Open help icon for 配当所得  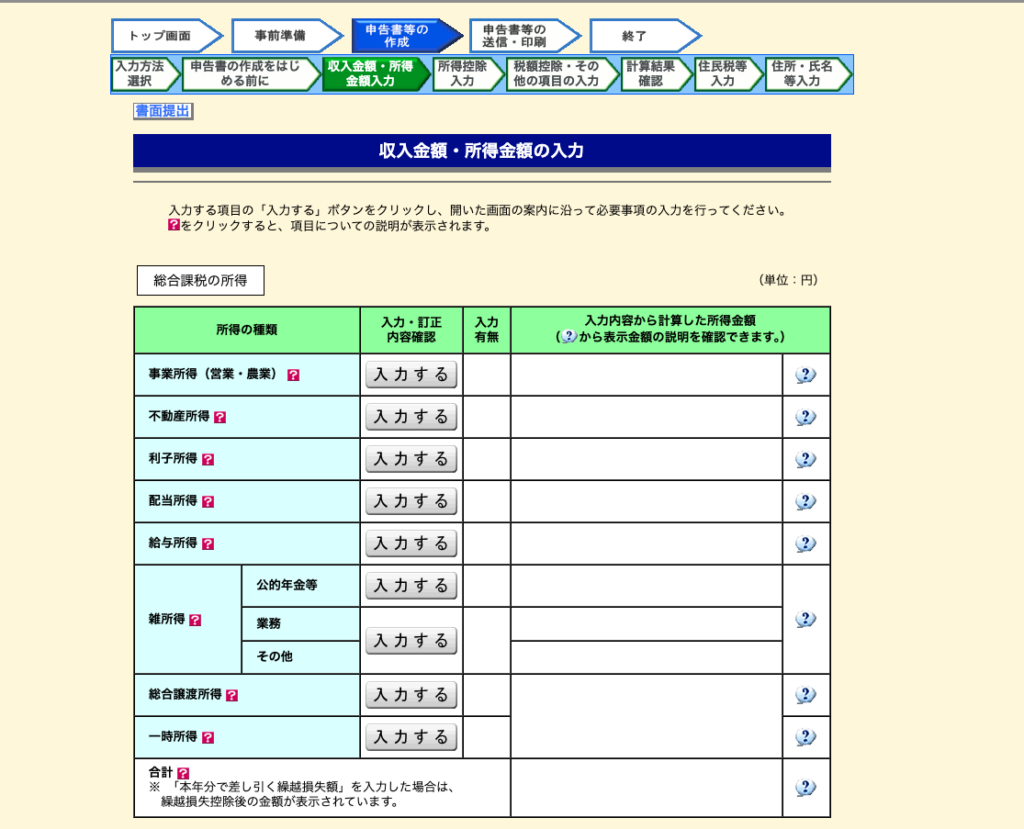[x=207, y=501]
